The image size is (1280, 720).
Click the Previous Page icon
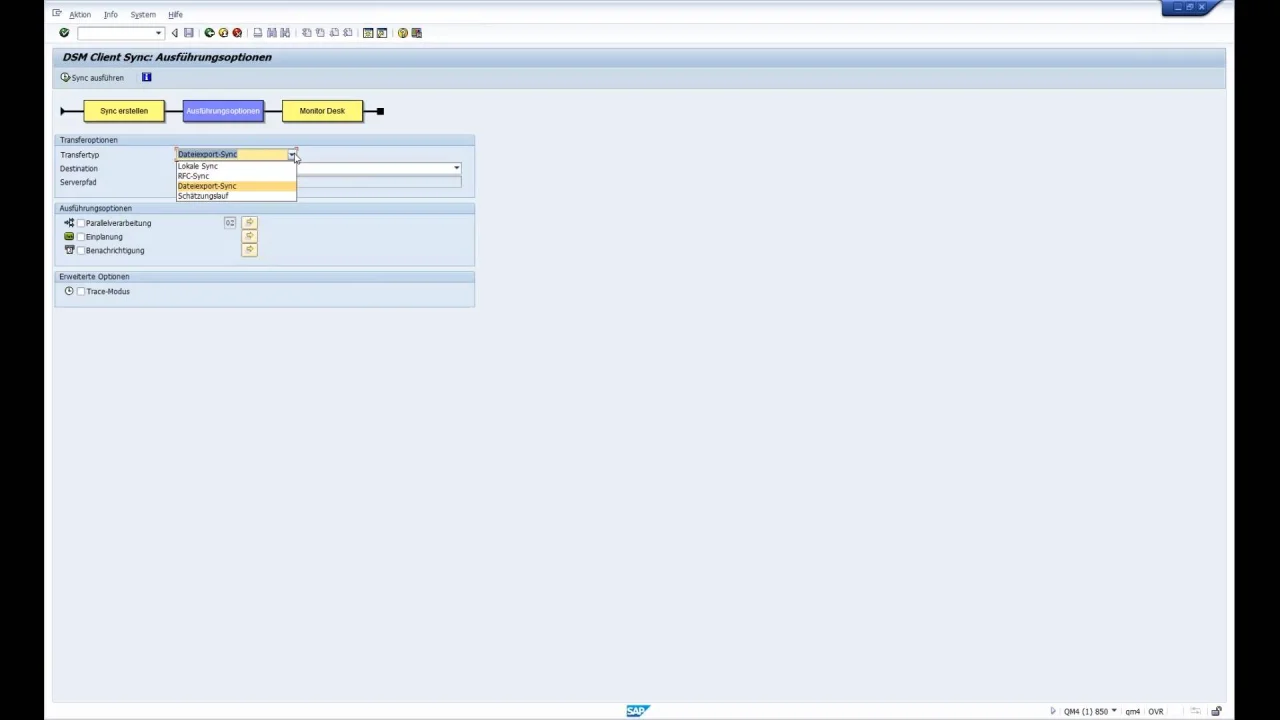[320, 33]
